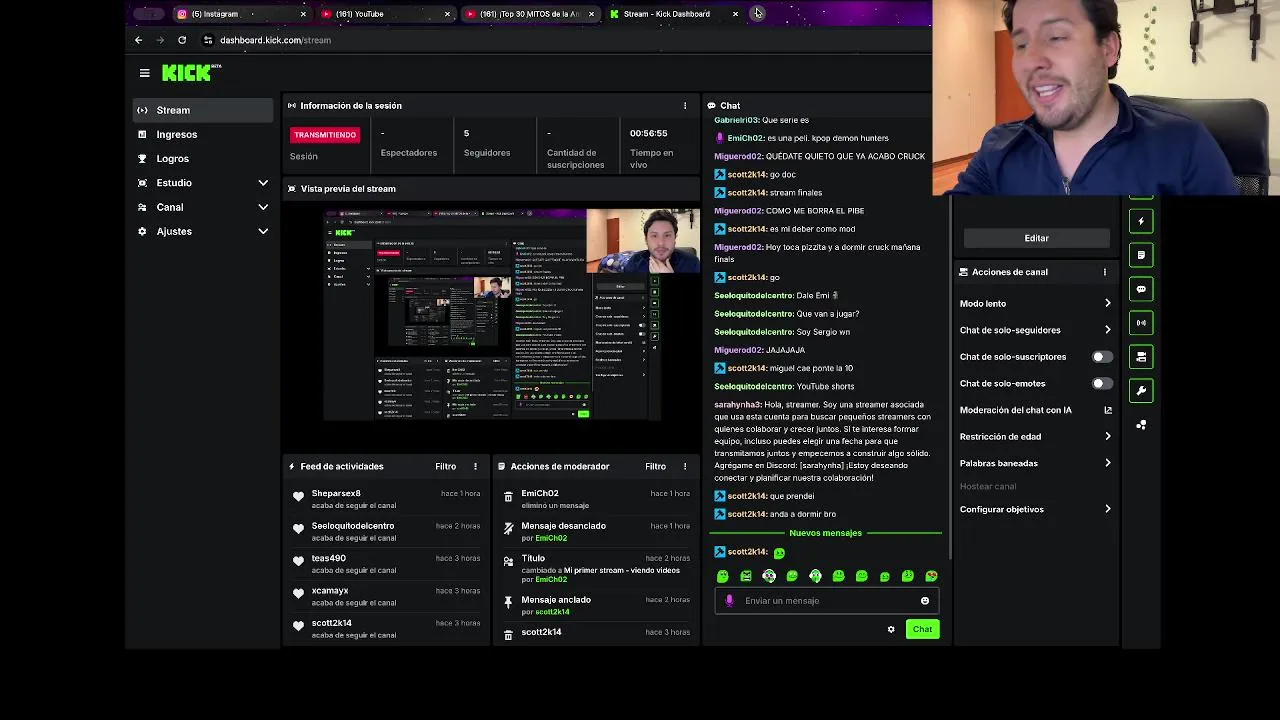Open Palabras baneadas arrow

1108,463
